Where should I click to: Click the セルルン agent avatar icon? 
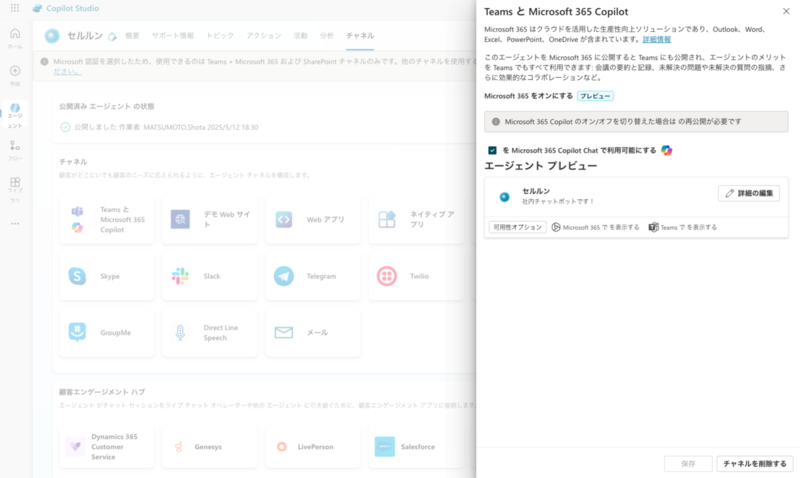52,36
